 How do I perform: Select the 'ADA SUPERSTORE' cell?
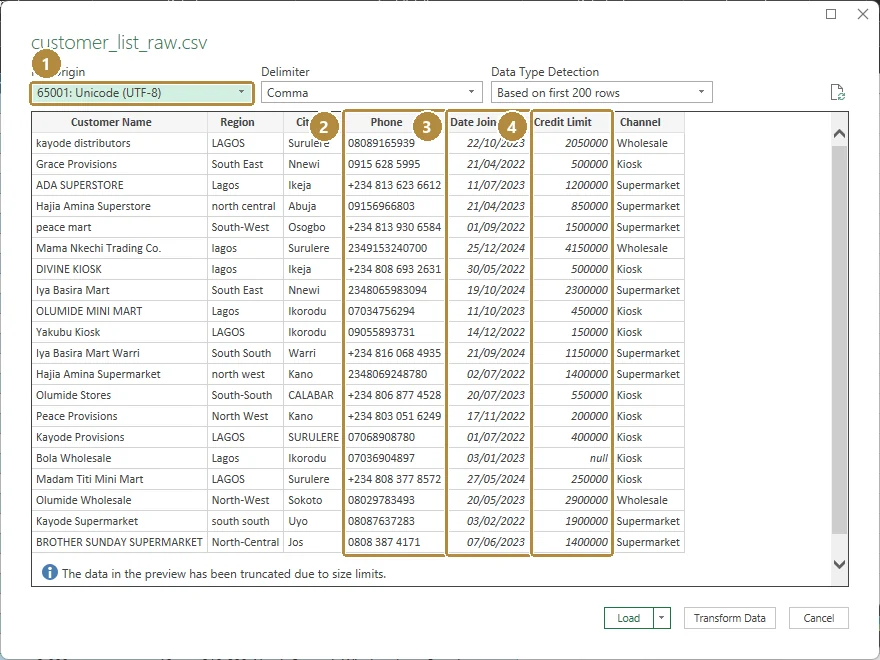[120, 185]
